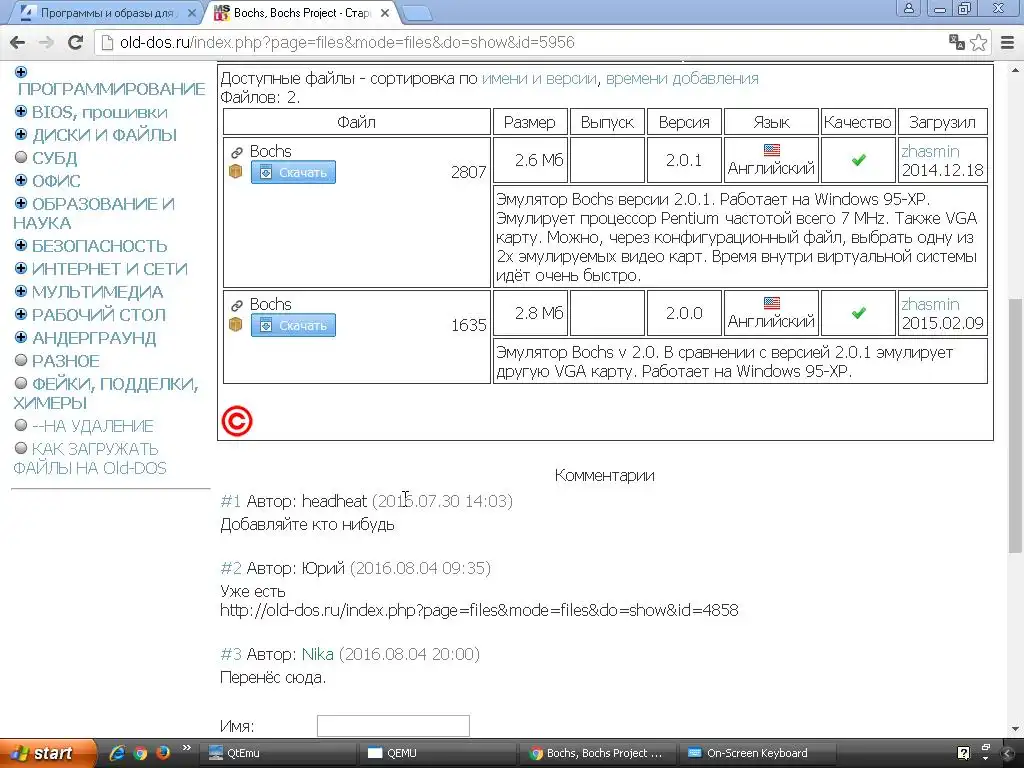Screen dimensions: 1024x768
Task: Click the package box icon for Bochs 2807
Action: (x=236, y=171)
